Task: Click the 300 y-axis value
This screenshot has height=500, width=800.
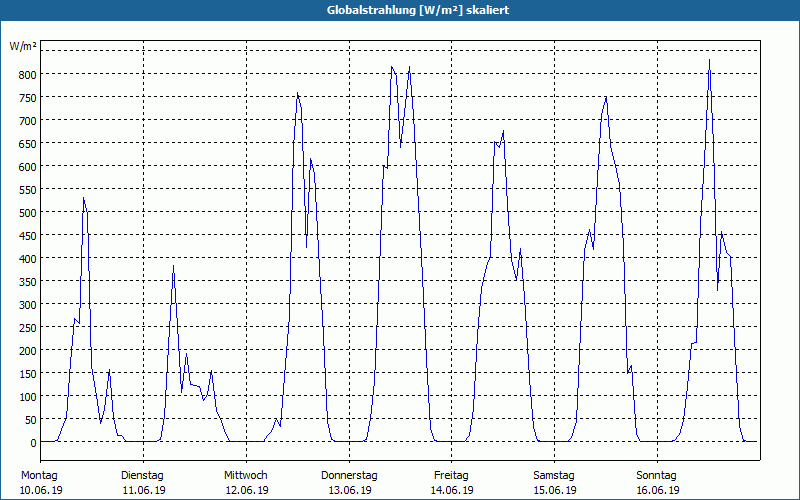Action: point(27,305)
